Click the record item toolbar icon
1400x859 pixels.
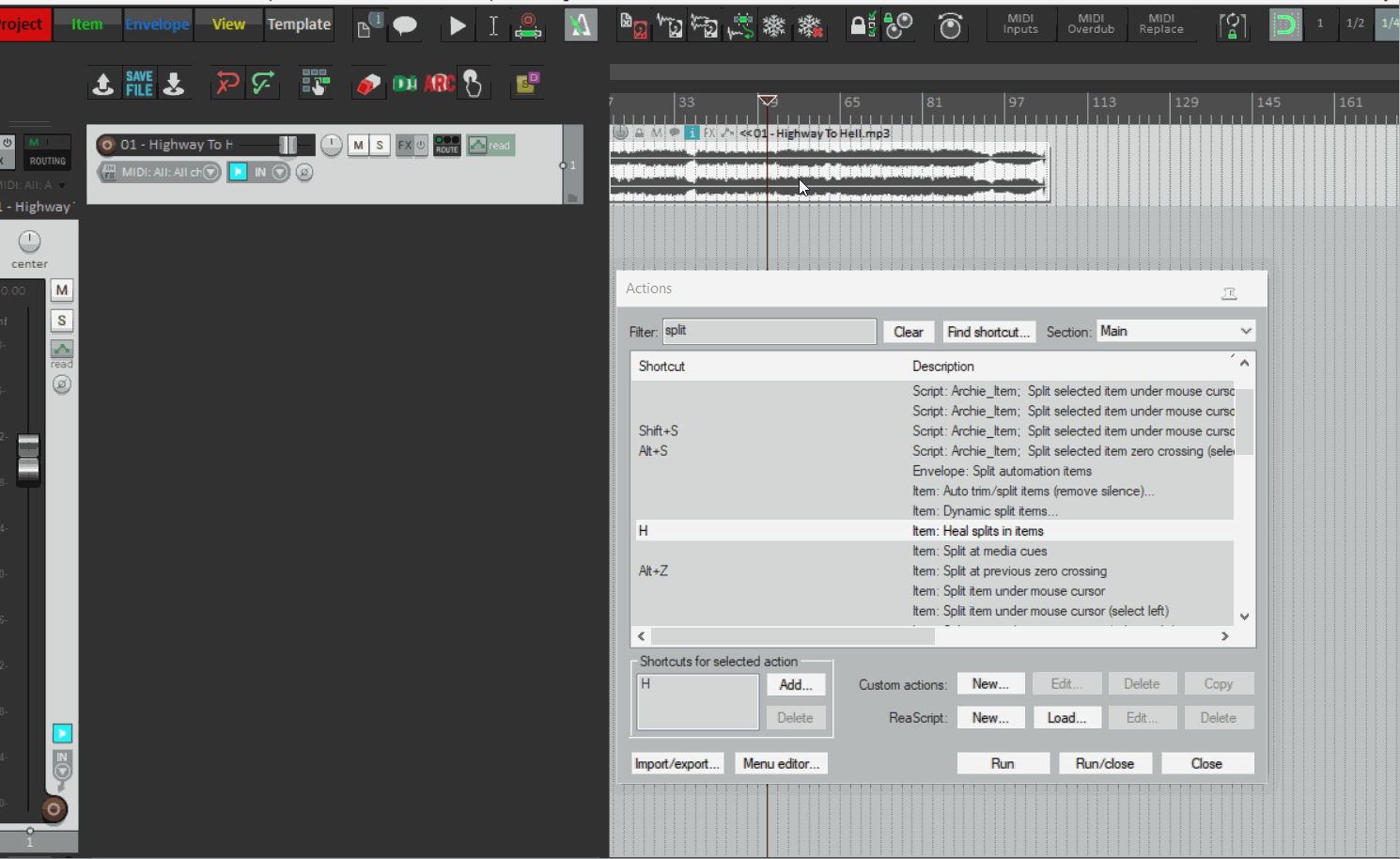[x=528, y=25]
